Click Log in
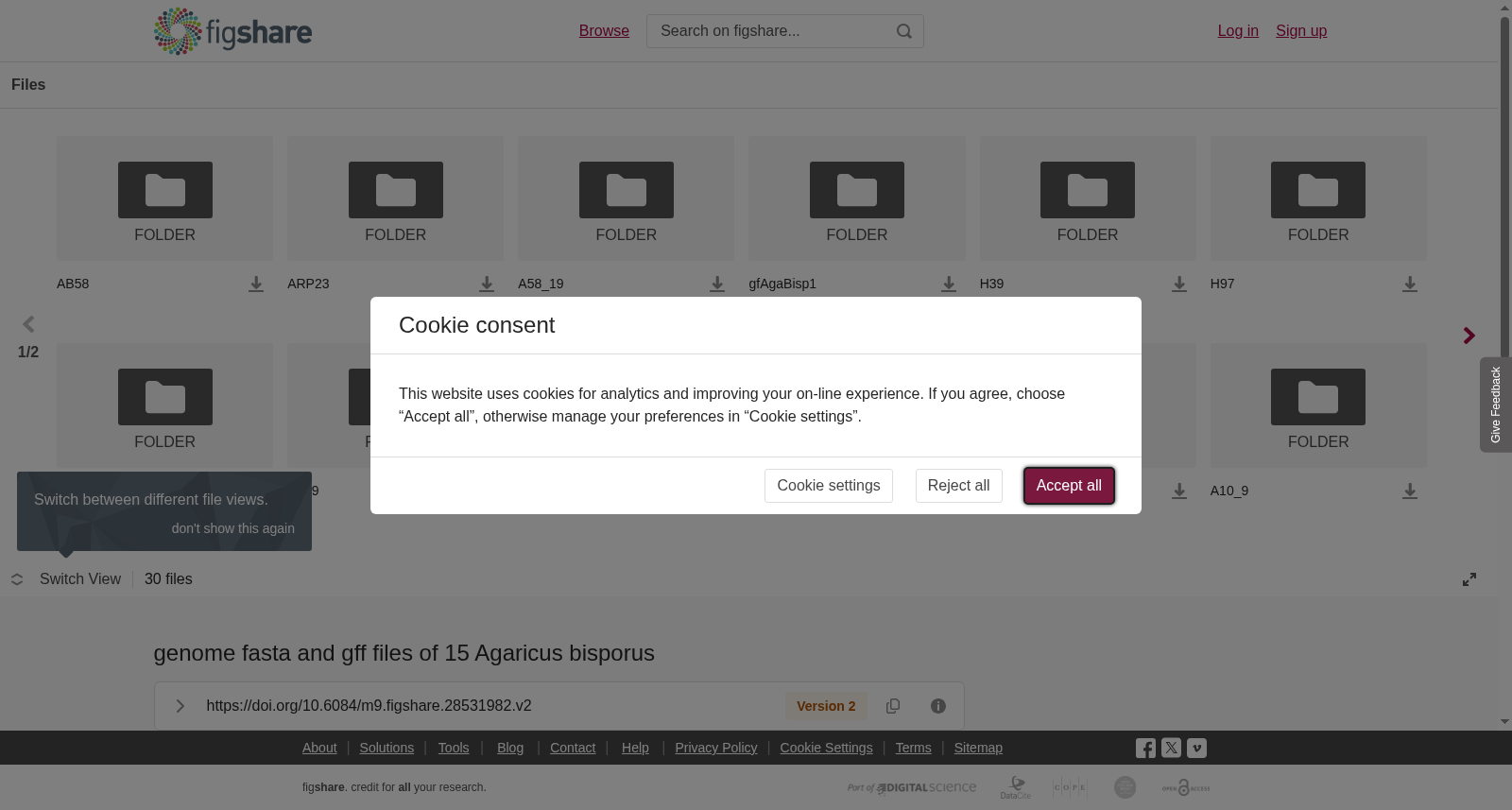The width and height of the screenshot is (1512, 810). [x=1238, y=31]
